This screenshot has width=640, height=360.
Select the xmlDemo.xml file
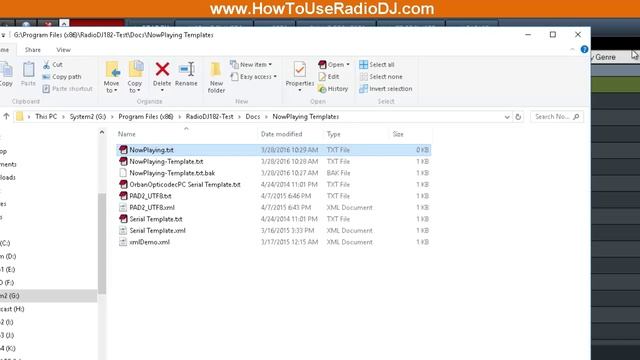pos(273,242)
